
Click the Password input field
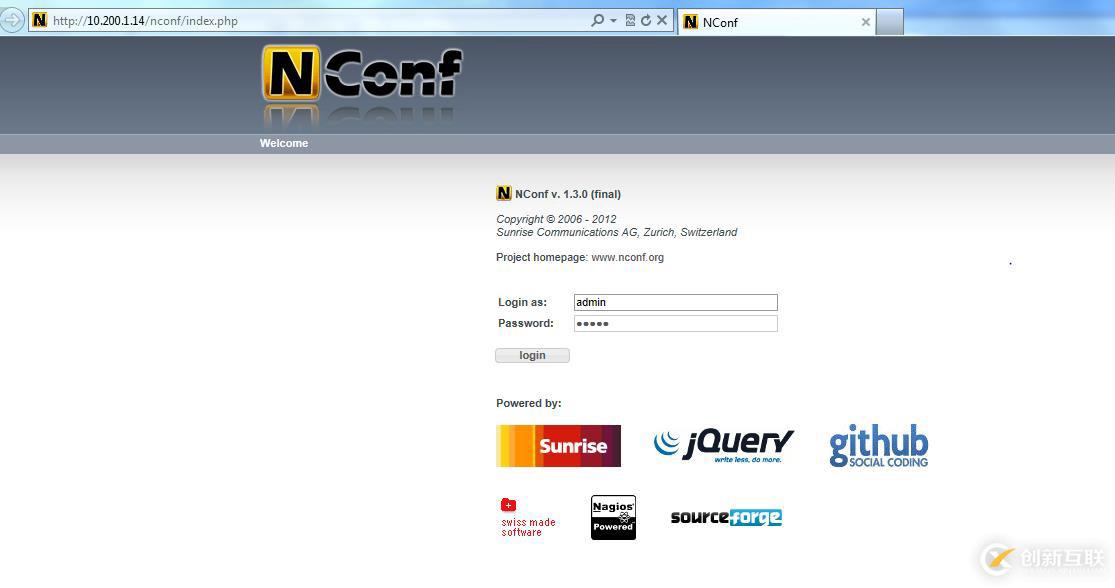[x=676, y=324]
